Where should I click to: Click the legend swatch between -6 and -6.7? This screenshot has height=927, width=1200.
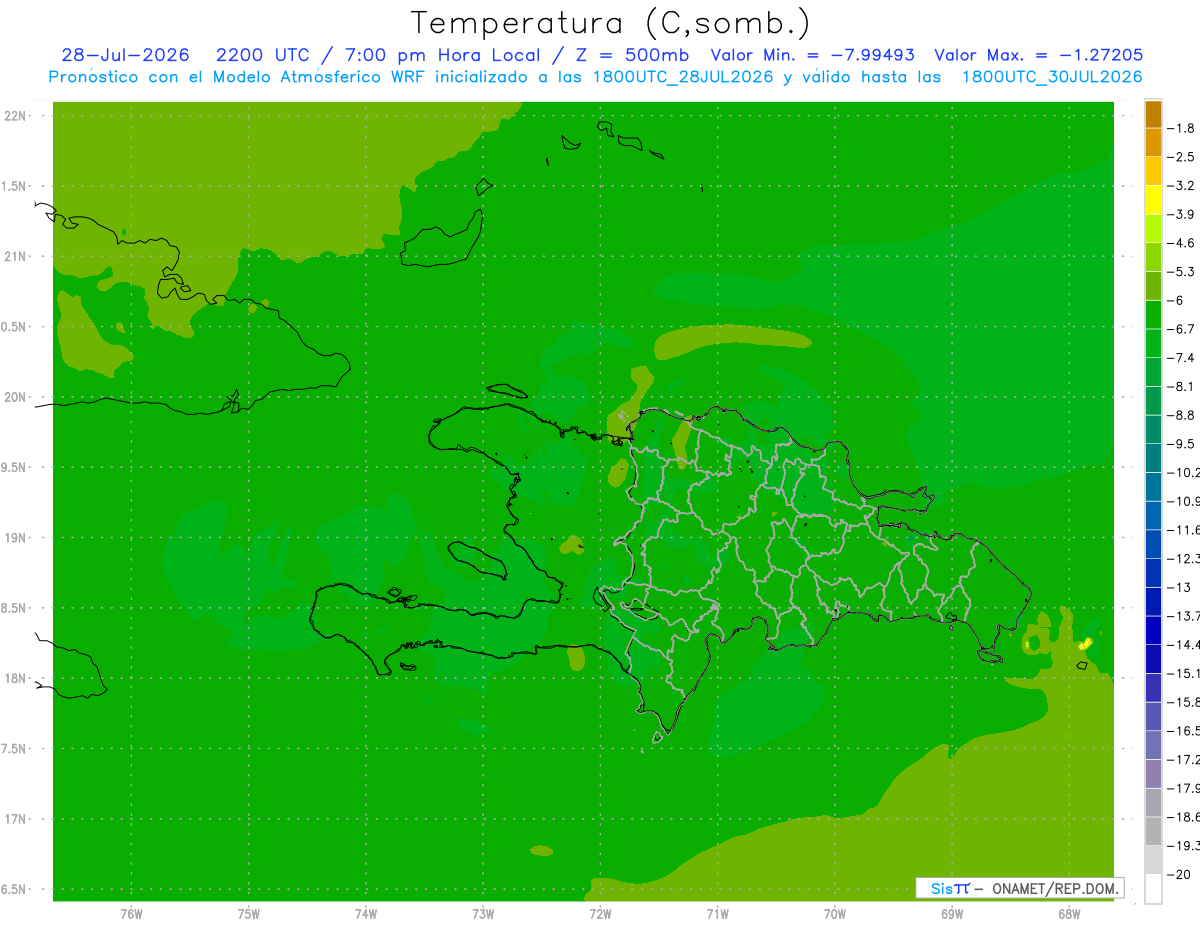(1153, 315)
